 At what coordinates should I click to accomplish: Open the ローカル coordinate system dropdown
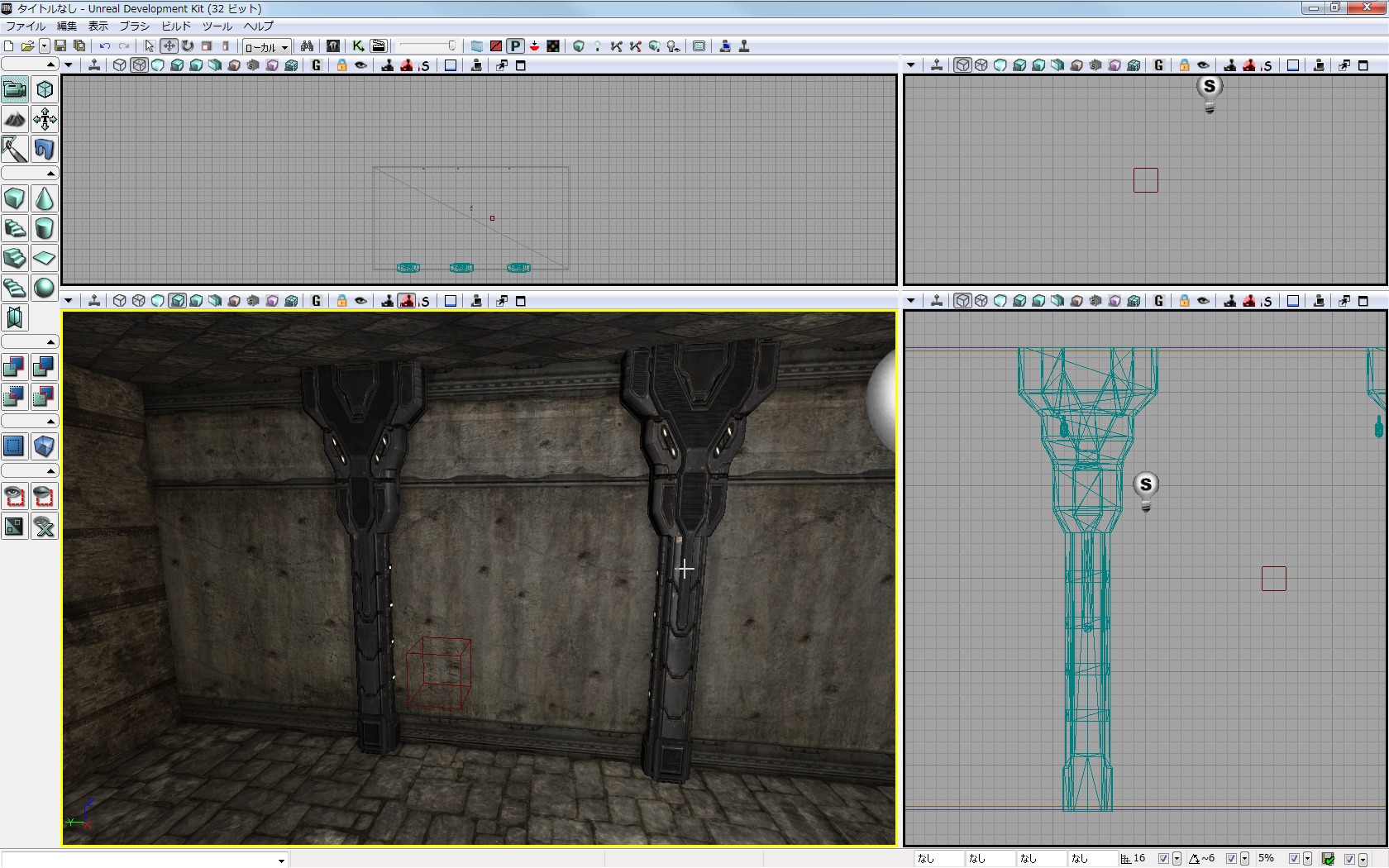(x=266, y=47)
